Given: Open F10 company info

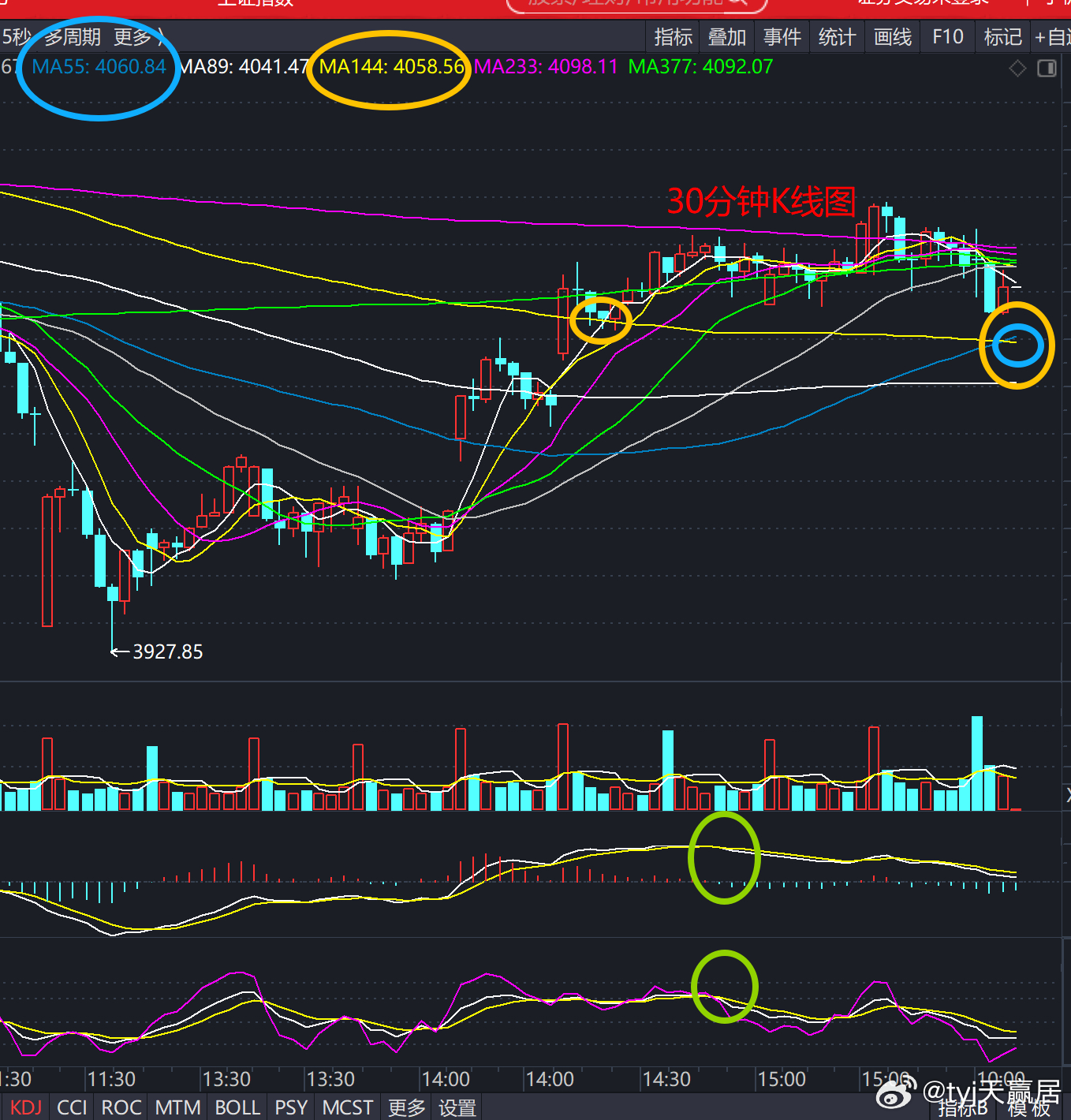Looking at the screenshot, I should [x=947, y=37].
